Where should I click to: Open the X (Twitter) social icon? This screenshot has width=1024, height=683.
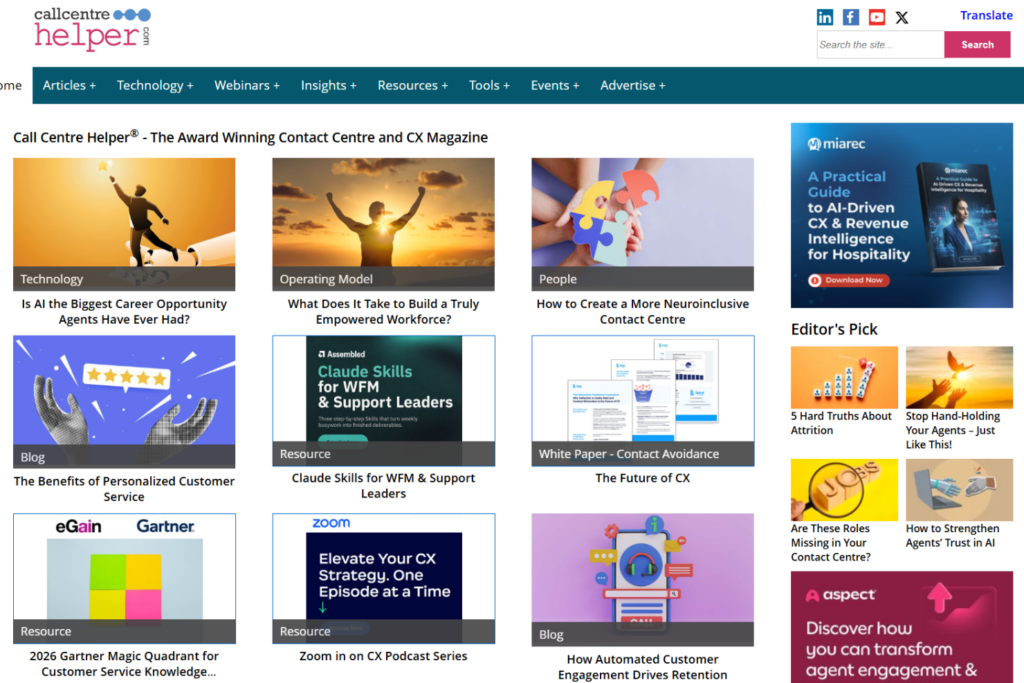point(902,18)
